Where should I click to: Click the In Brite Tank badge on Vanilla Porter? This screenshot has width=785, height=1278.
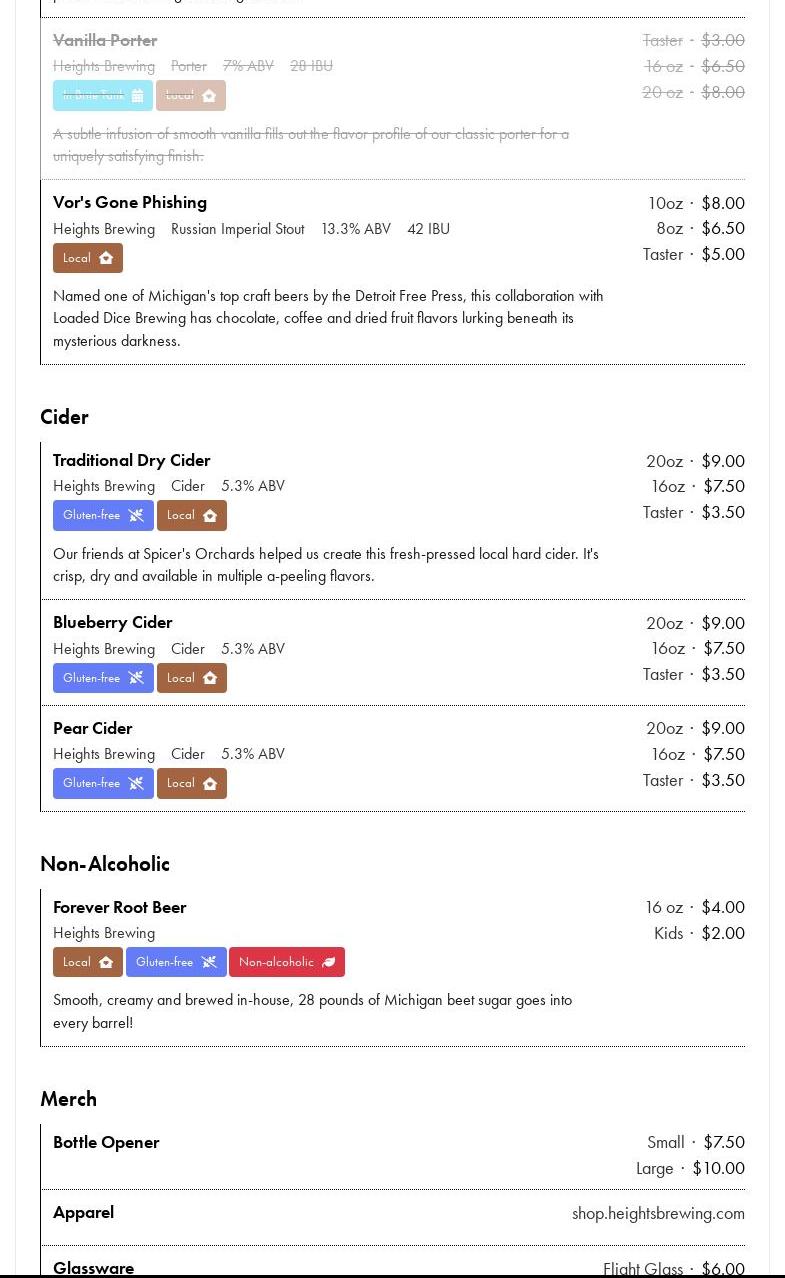click(103, 95)
